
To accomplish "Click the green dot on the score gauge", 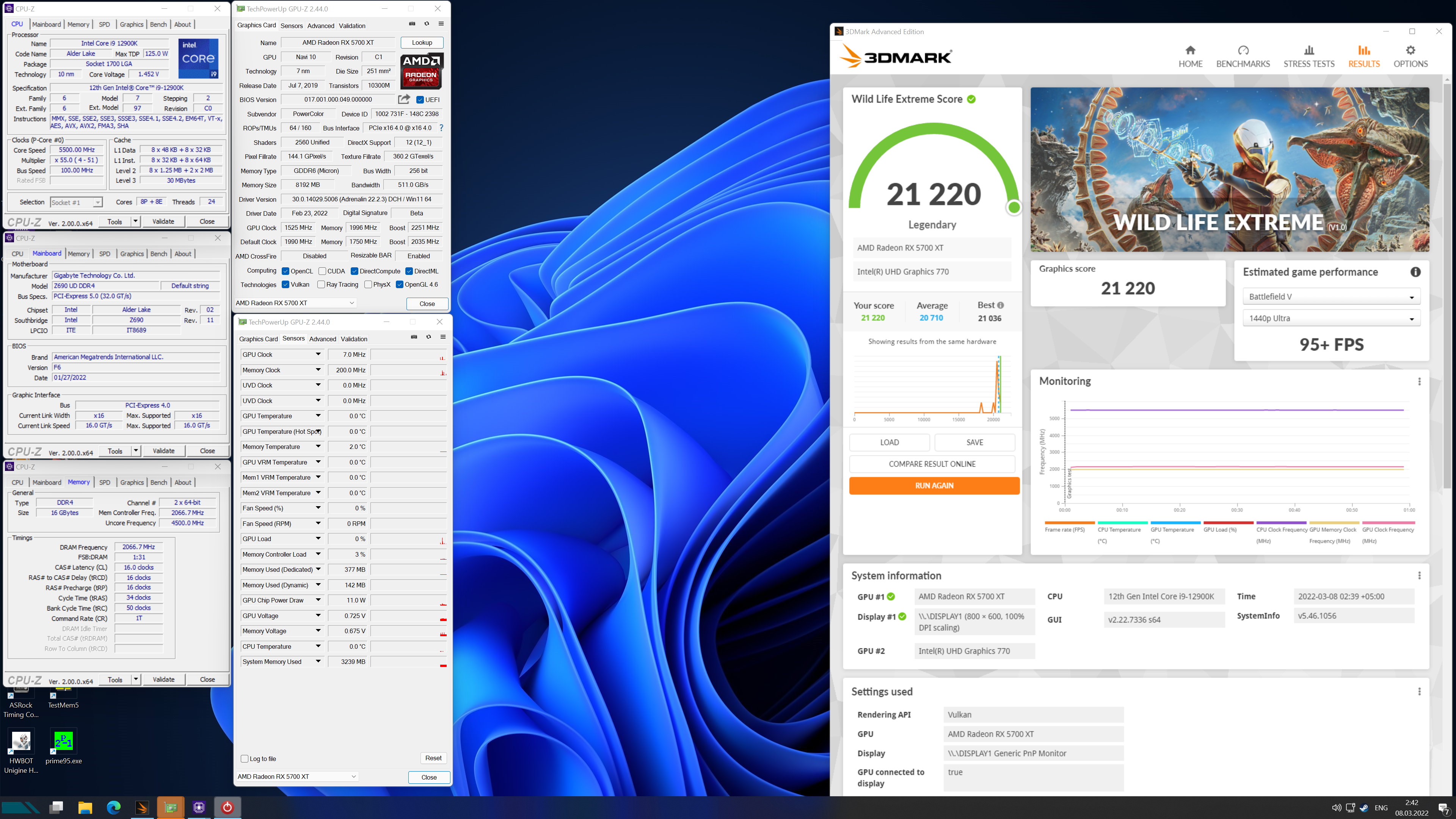I will [1014, 208].
